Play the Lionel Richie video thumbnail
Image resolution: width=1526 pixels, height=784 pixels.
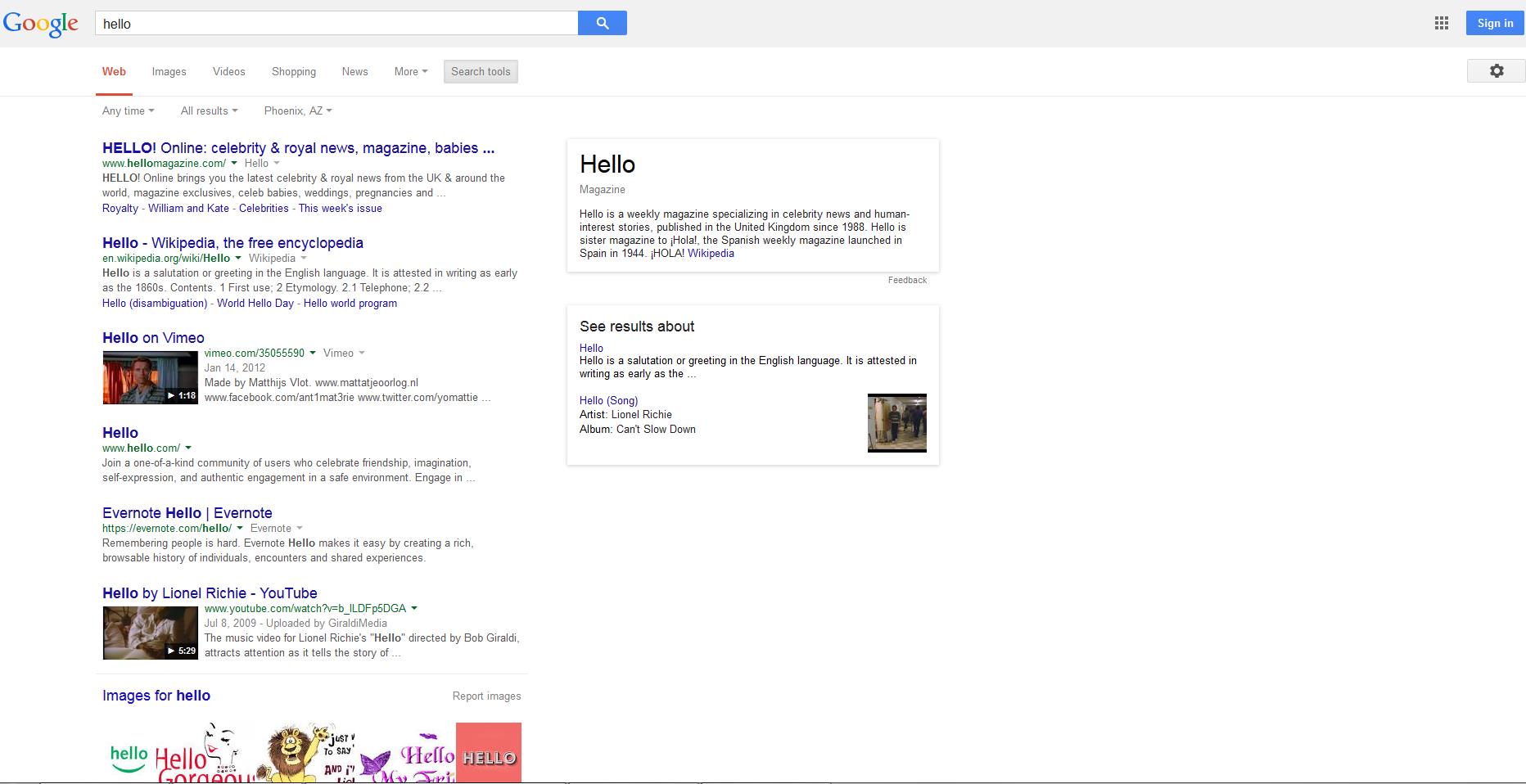(x=150, y=633)
